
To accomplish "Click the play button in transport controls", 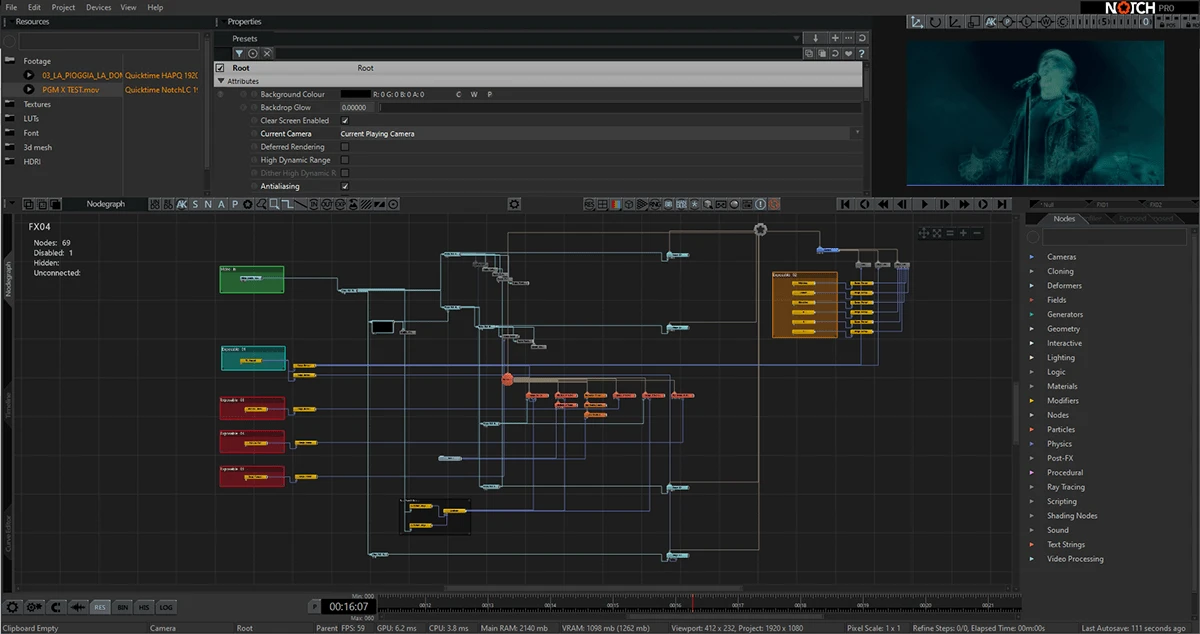I will 924,204.
